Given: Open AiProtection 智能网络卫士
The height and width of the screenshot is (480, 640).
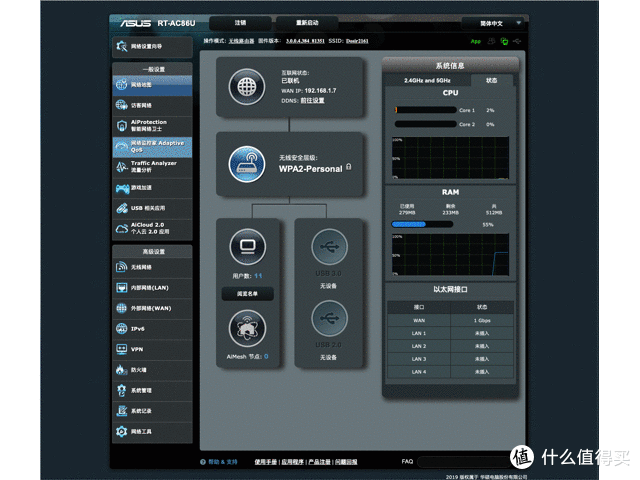Looking at the screenshot, I should 152,126.
